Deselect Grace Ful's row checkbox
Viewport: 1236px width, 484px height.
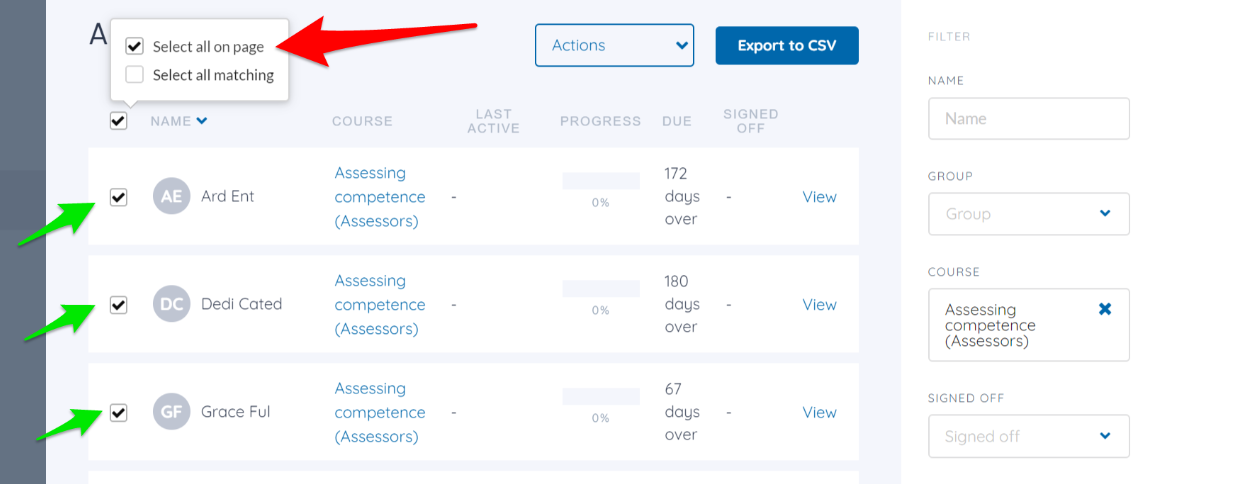(118, 412)
